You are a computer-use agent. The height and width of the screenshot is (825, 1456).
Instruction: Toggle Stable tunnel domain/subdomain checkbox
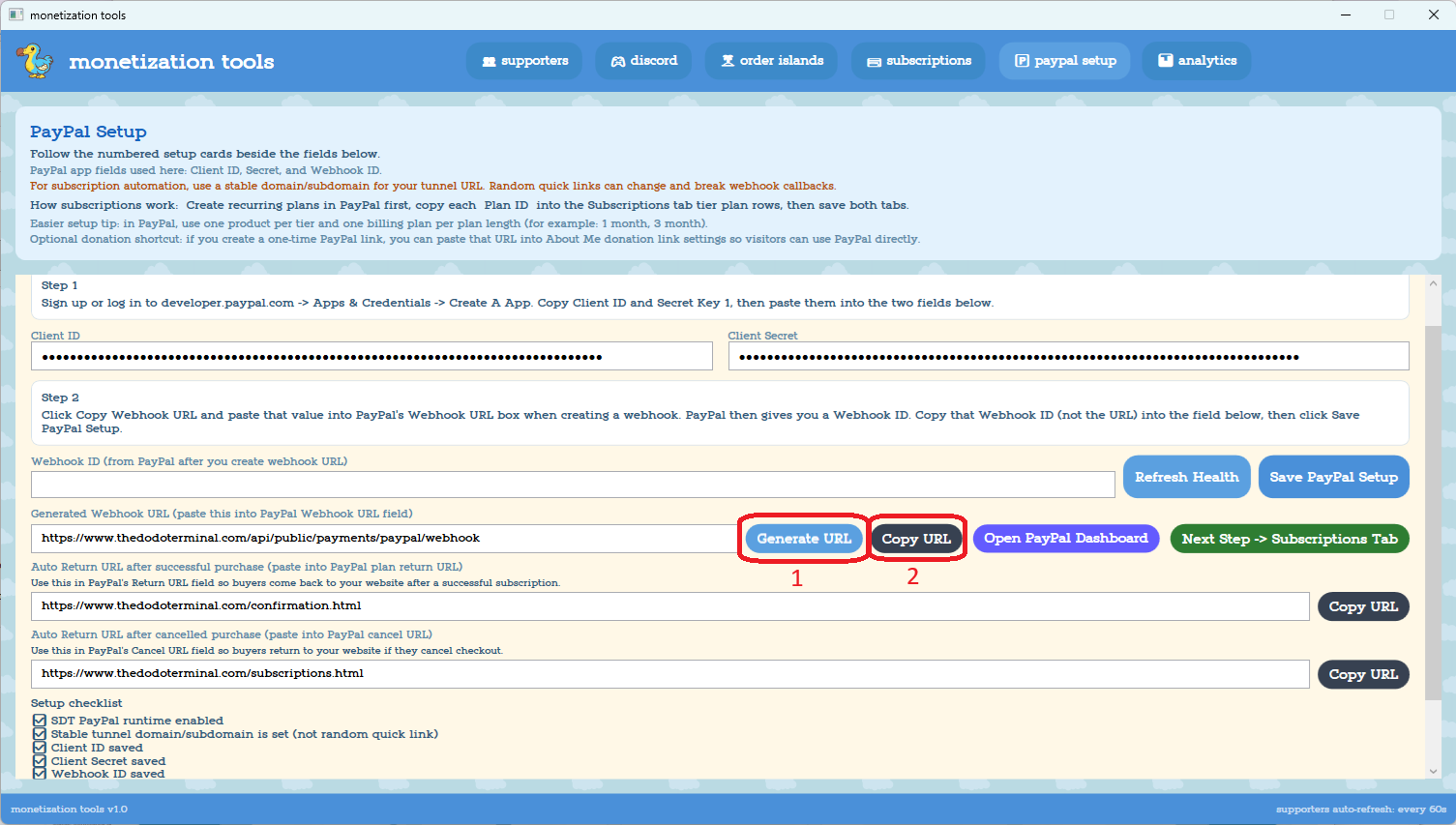pos(40,734)
